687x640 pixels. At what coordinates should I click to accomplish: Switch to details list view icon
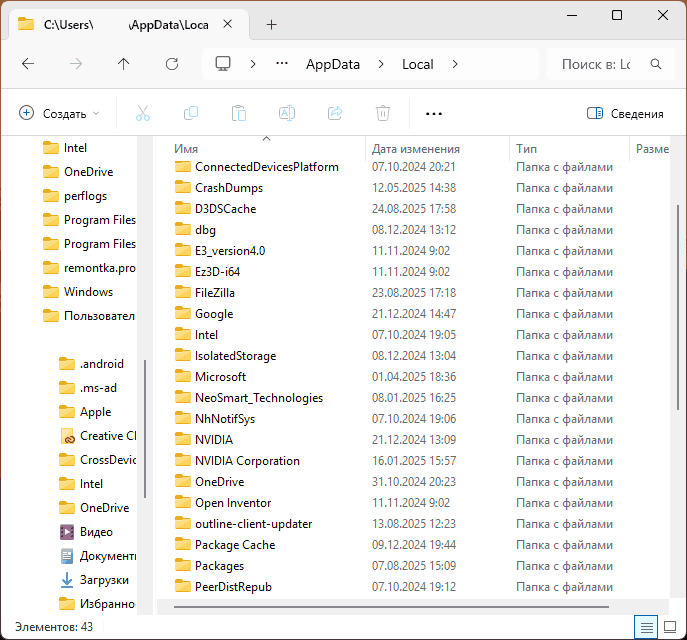[x=646, y=627]
